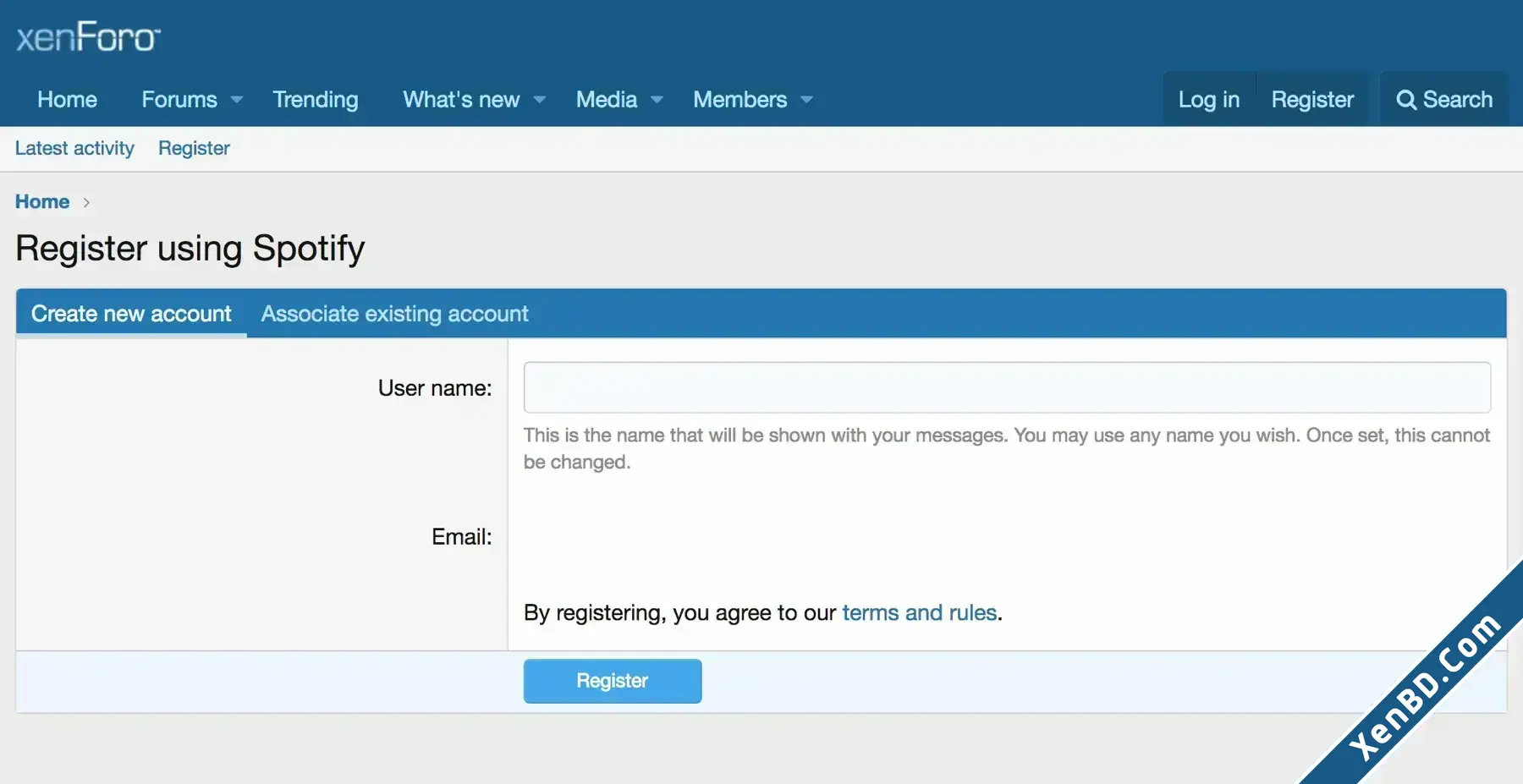
Task: Open the Latest activity link
Action: click(74, 149)
